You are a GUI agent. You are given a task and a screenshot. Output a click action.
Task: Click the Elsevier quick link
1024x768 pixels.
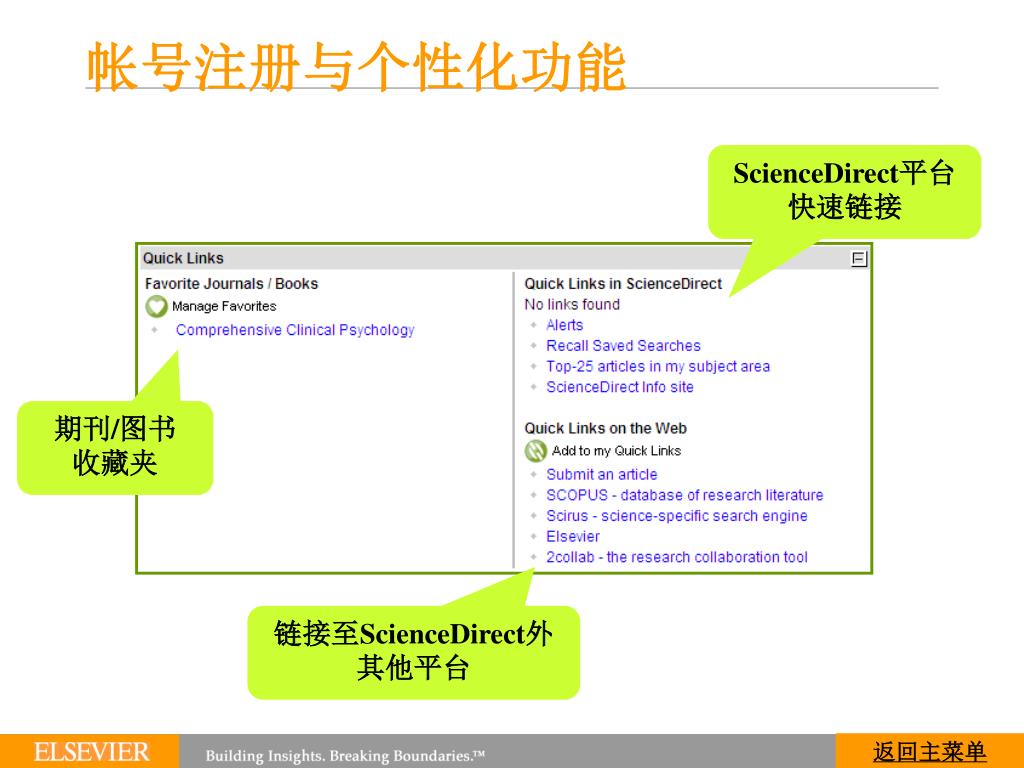click(573, 537)
